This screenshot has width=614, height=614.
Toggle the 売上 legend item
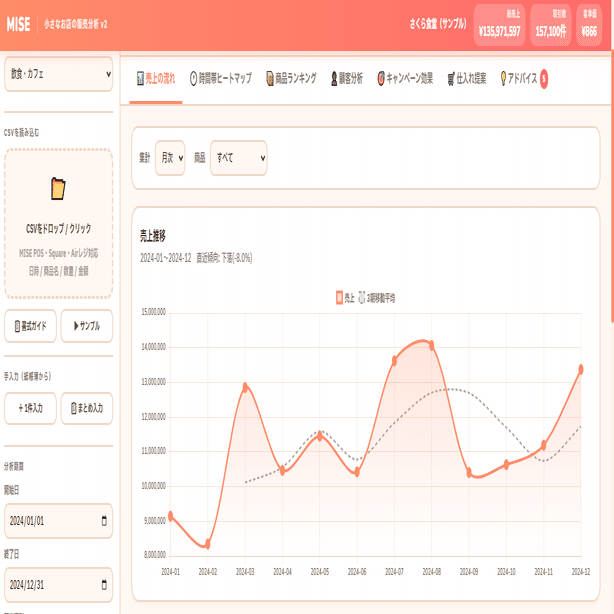pos(345,298)
